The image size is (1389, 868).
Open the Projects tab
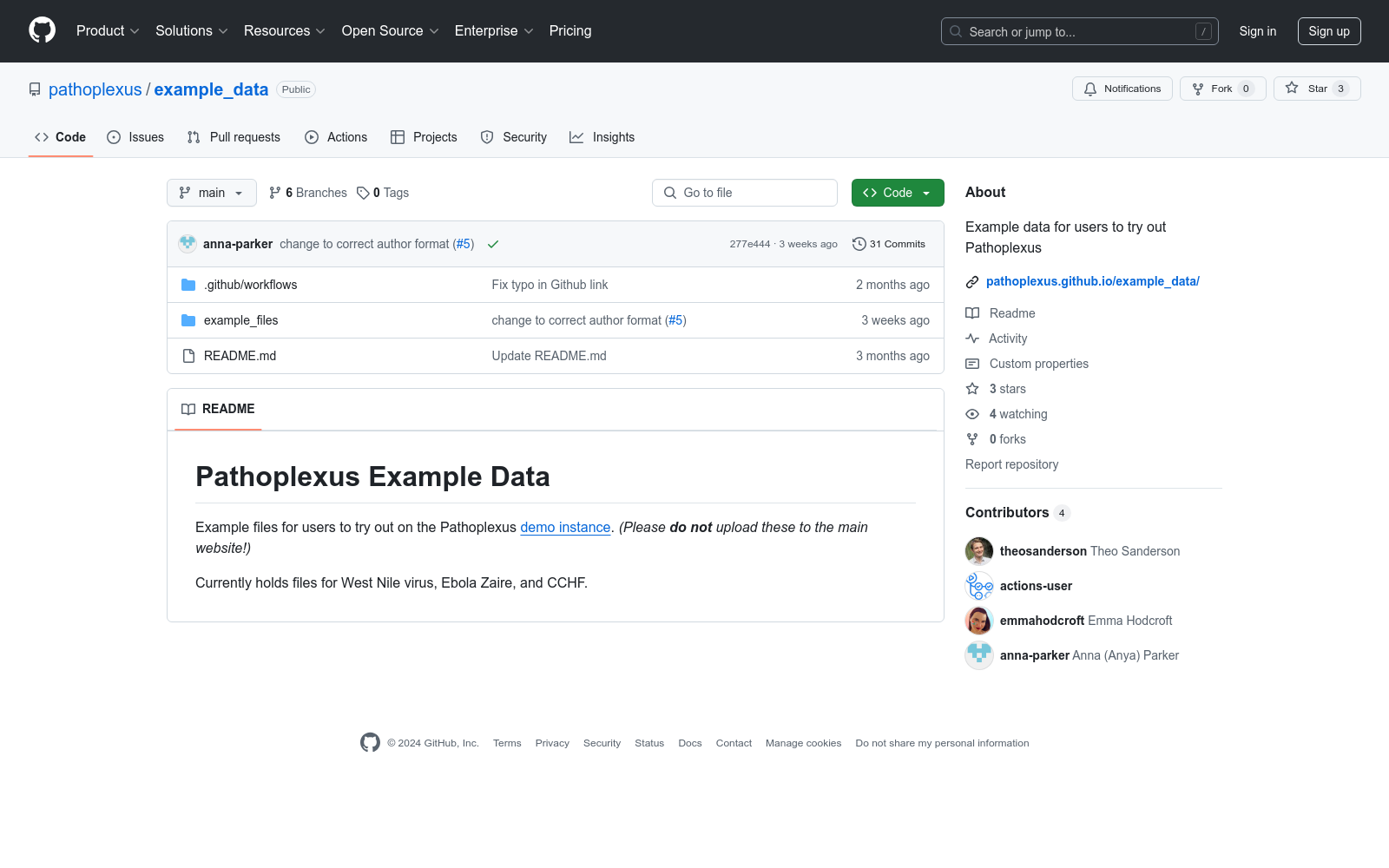coord(424,137)
